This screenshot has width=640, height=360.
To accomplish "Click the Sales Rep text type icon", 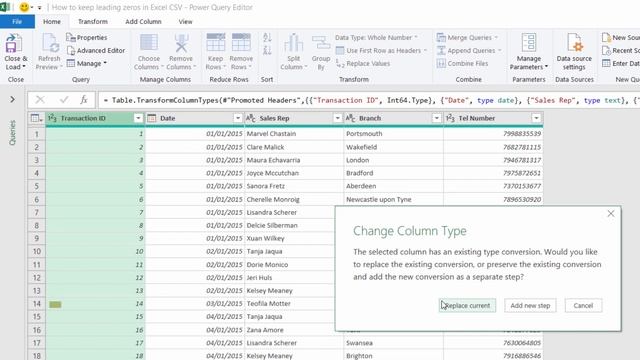I will point(251,118).
